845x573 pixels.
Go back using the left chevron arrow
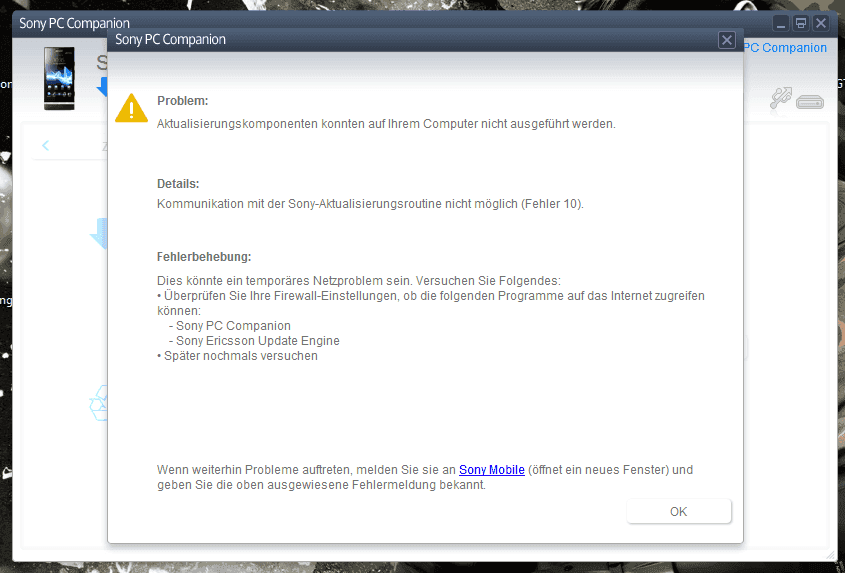click(45, 145)
